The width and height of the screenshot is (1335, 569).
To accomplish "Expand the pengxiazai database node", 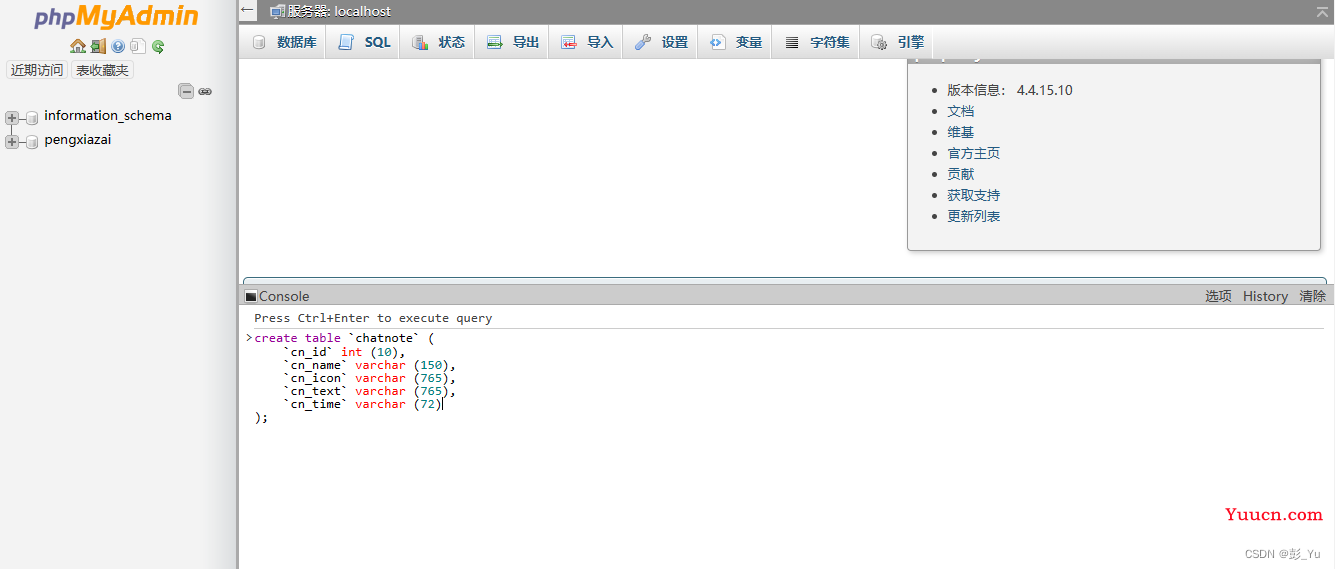I will pyautogui.click(x=12, y=142).
